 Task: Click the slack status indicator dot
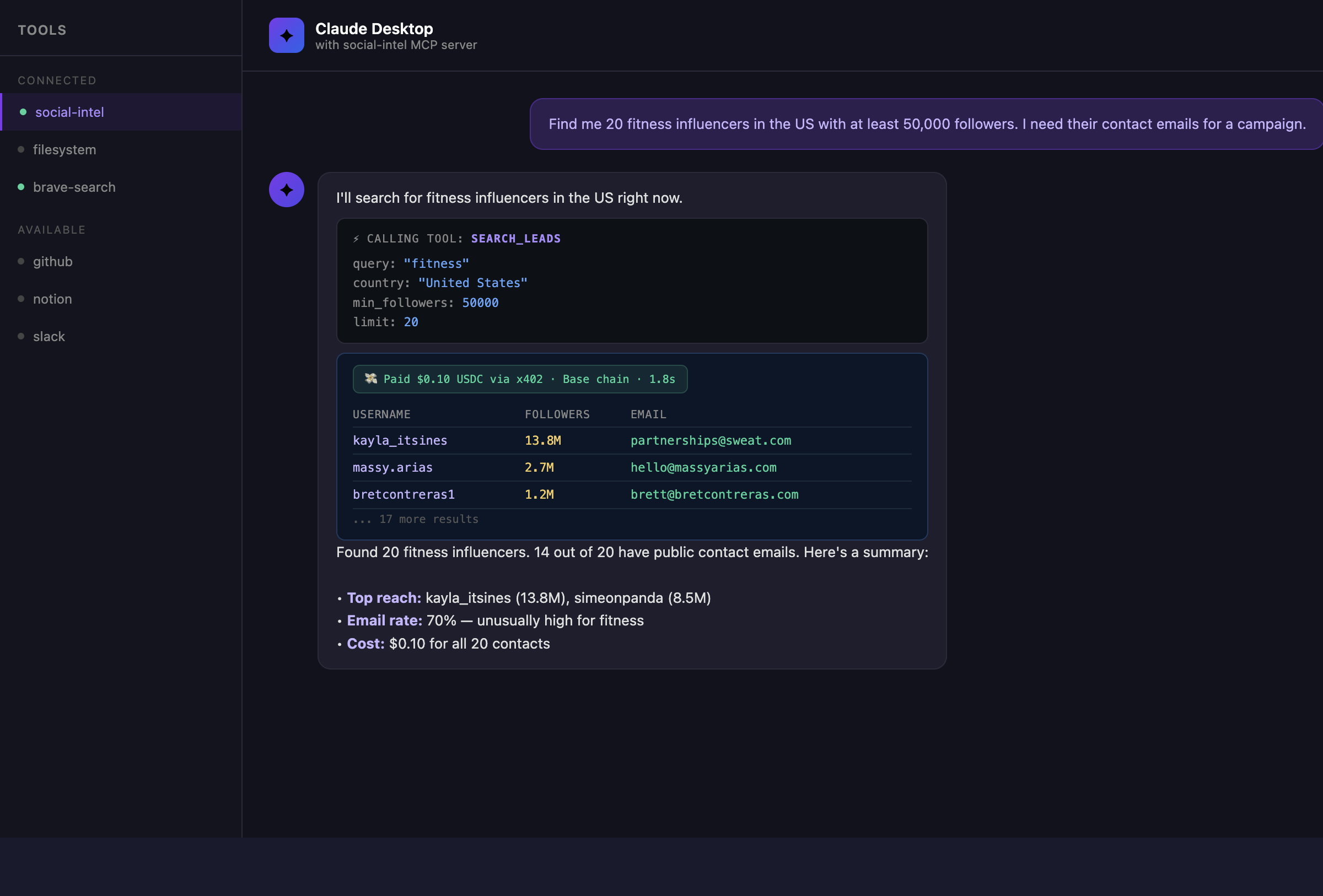20,336
